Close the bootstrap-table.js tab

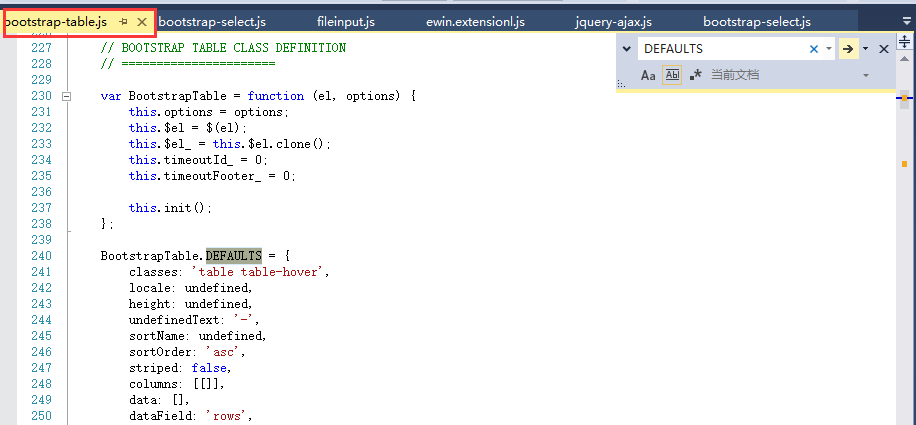click(141, 22)
